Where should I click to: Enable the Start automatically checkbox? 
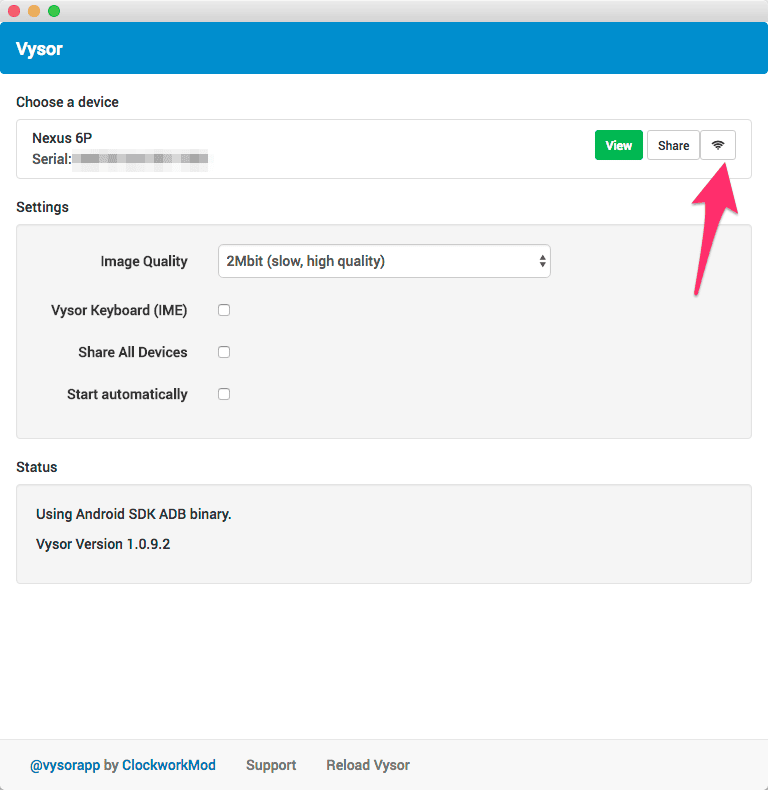[224, 394]
